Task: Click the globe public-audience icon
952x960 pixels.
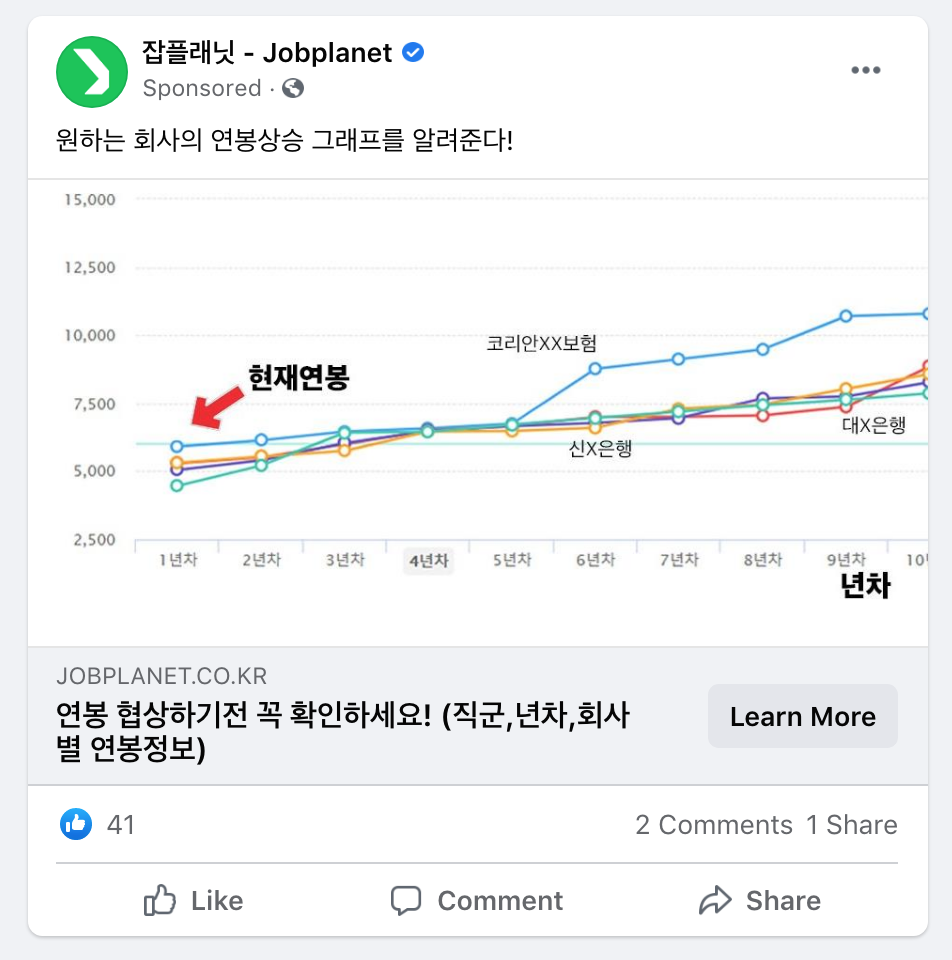Action: [x=293, y=88]
